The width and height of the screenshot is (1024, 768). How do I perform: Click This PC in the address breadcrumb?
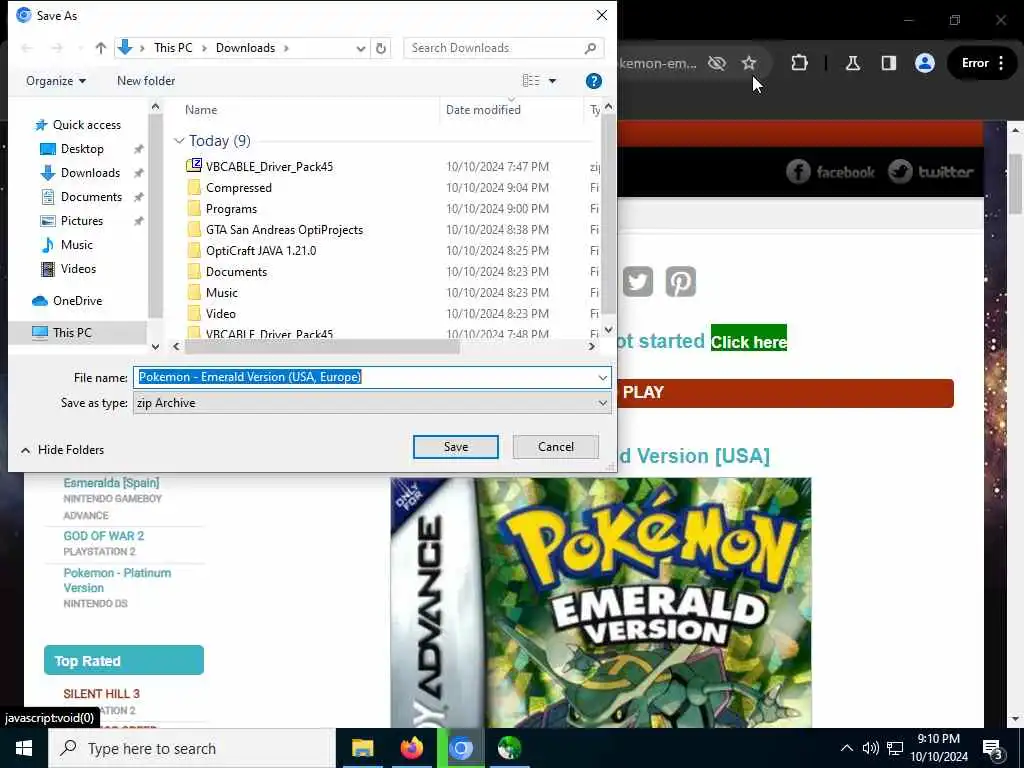(x=173, y=48)
